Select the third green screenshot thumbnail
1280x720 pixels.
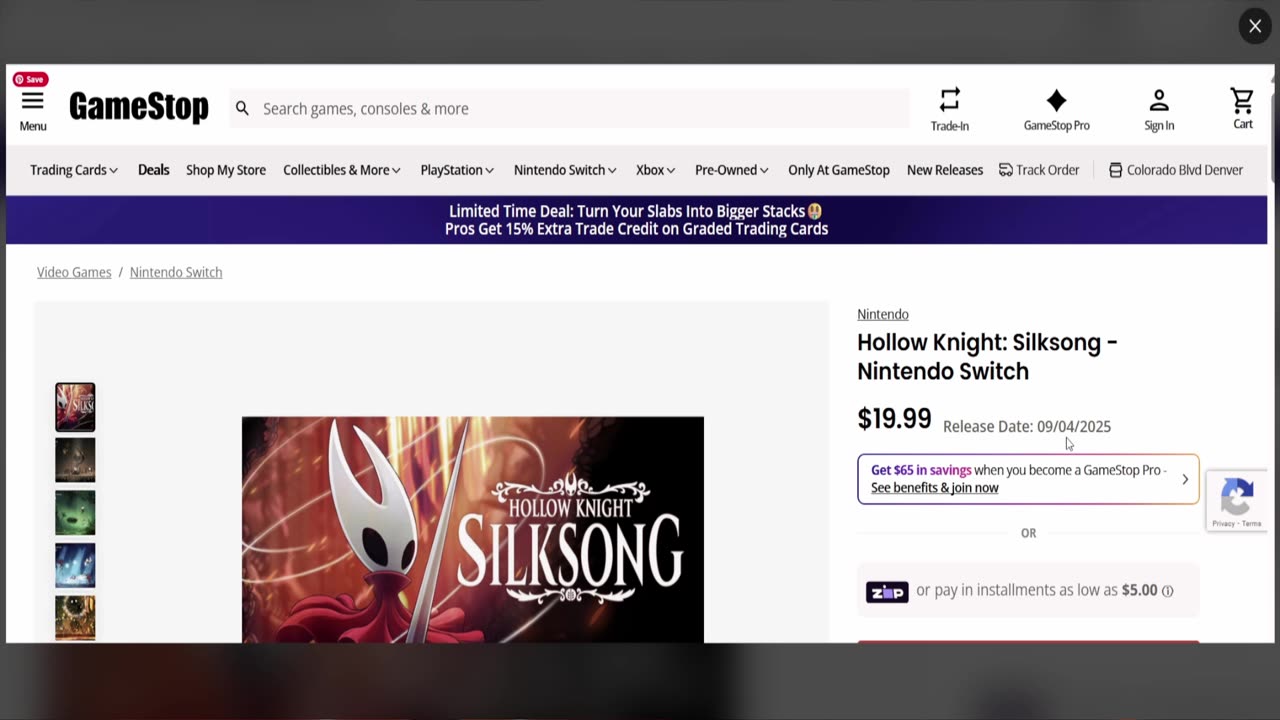click(75, 513)
